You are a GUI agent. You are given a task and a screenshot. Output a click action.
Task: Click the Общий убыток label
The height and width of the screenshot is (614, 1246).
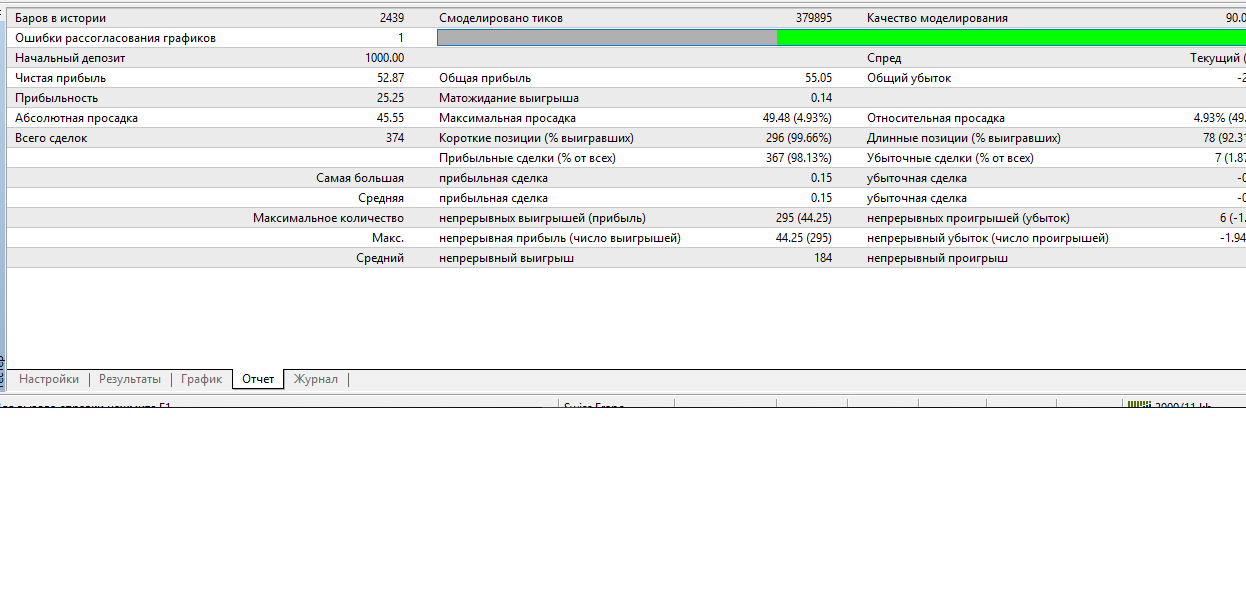click(x=909, y=78)
